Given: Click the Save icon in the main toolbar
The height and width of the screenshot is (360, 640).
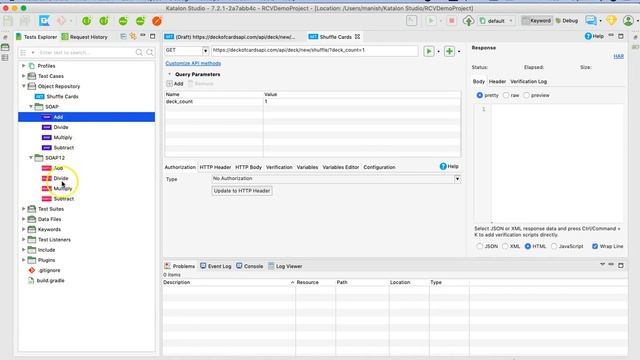Looking at the screenshot, I should 8,21.
